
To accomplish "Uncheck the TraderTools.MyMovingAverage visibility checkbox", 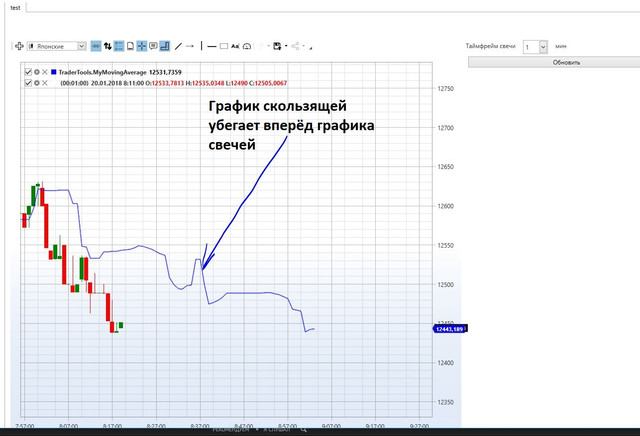I will coord(28,72).
